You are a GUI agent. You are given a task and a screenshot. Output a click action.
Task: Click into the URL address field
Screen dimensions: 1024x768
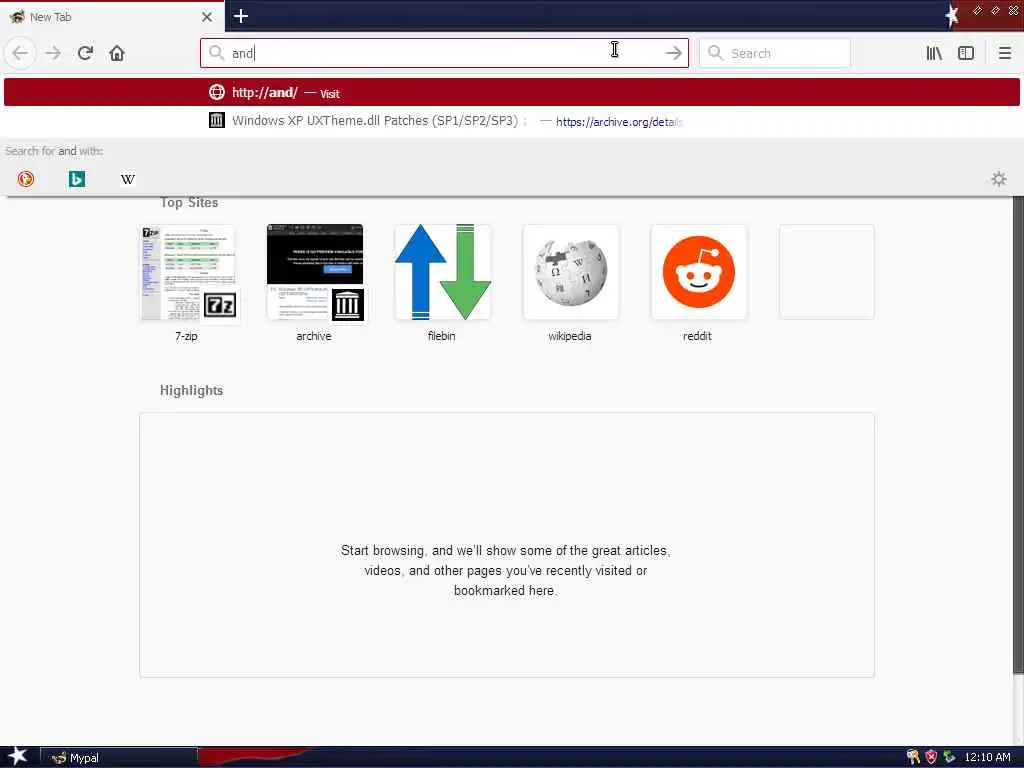tap(444, 53)
